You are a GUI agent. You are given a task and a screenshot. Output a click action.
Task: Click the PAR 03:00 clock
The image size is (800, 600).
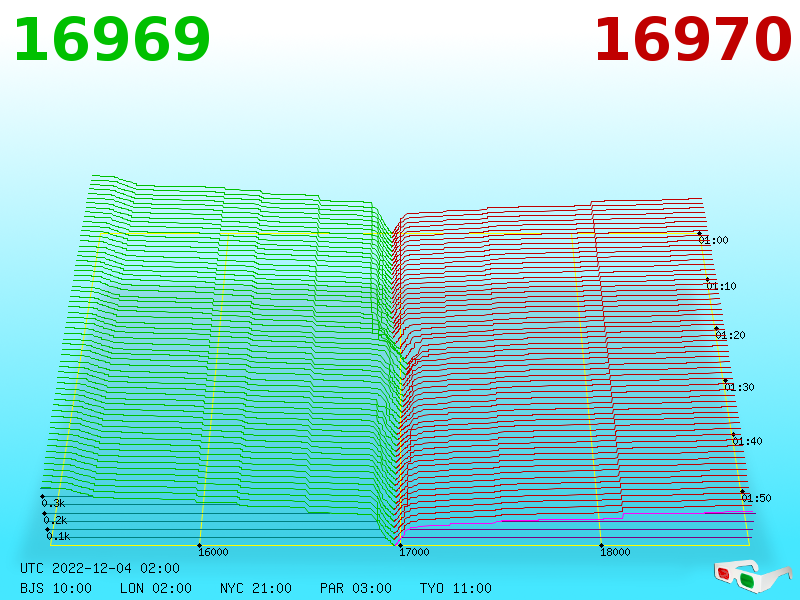click(356, 588)
